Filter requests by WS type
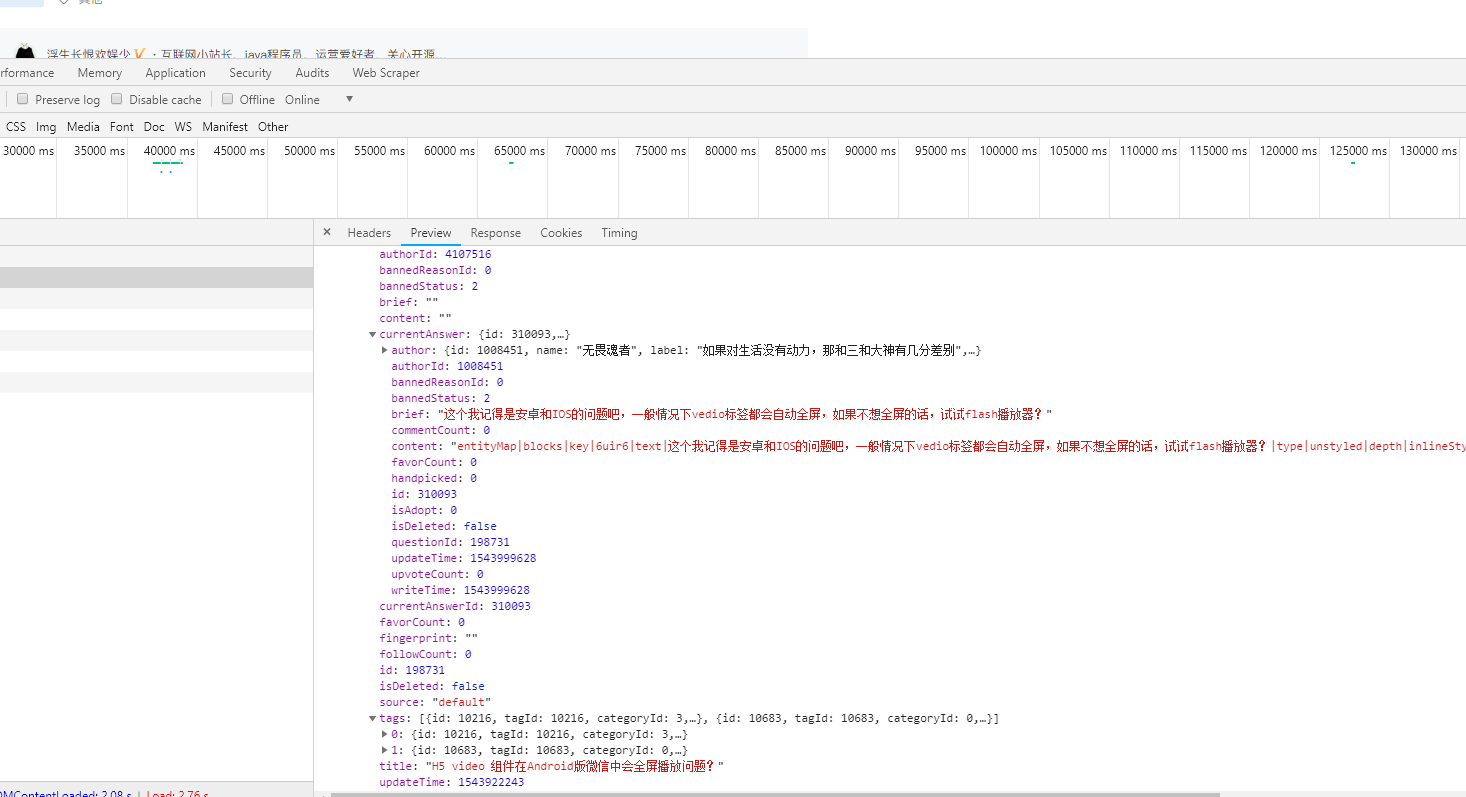 point(183,127)
